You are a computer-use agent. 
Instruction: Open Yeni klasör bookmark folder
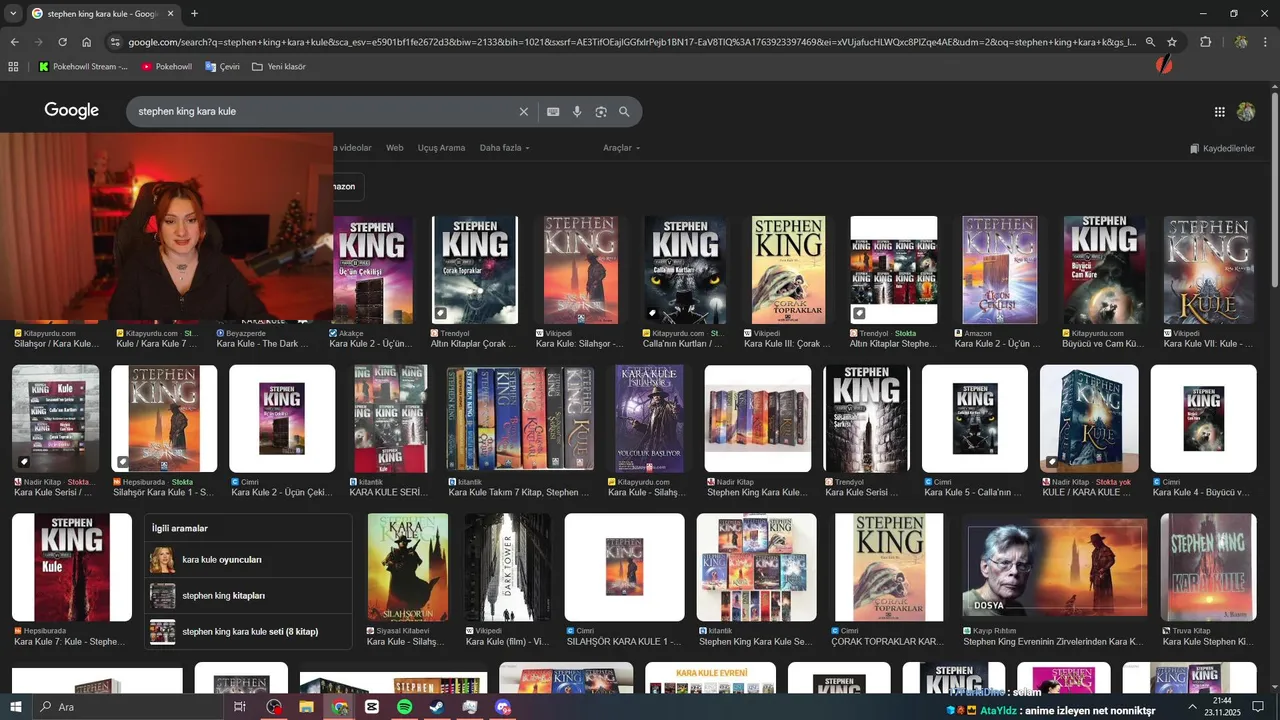tap(279, 67)
